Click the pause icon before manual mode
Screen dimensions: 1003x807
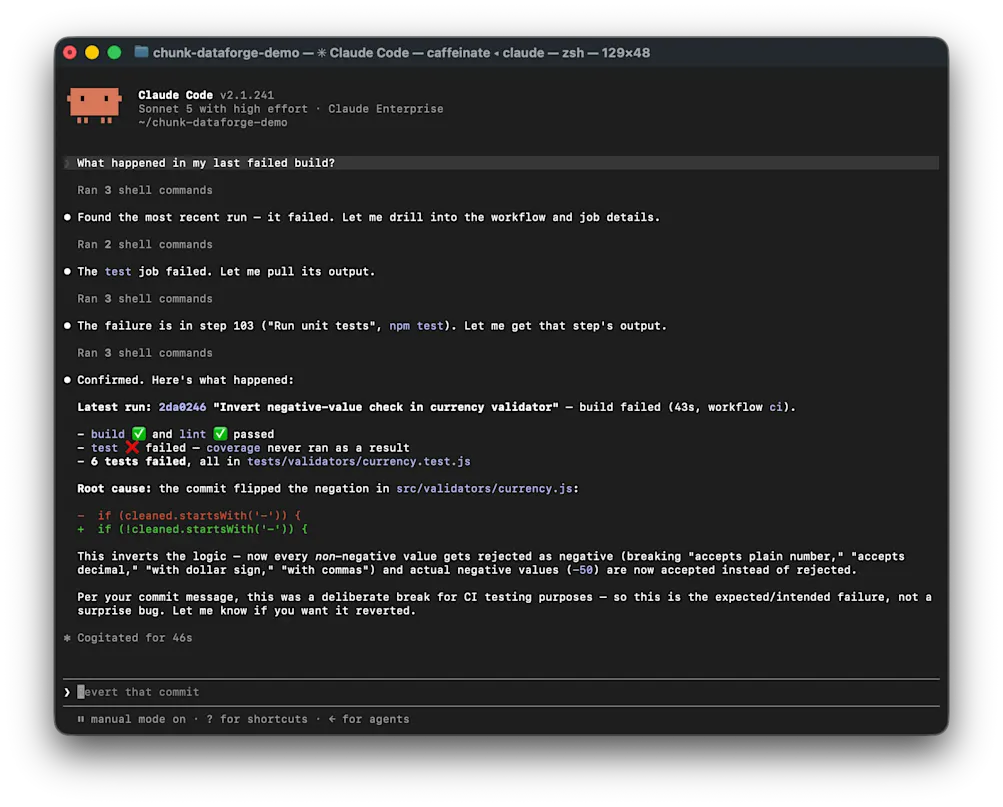pyautogui.click(x=81, y=719)
